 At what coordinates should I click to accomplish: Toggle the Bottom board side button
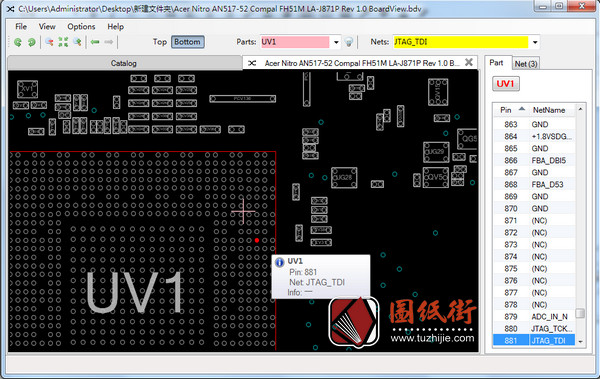click(188, 42)
